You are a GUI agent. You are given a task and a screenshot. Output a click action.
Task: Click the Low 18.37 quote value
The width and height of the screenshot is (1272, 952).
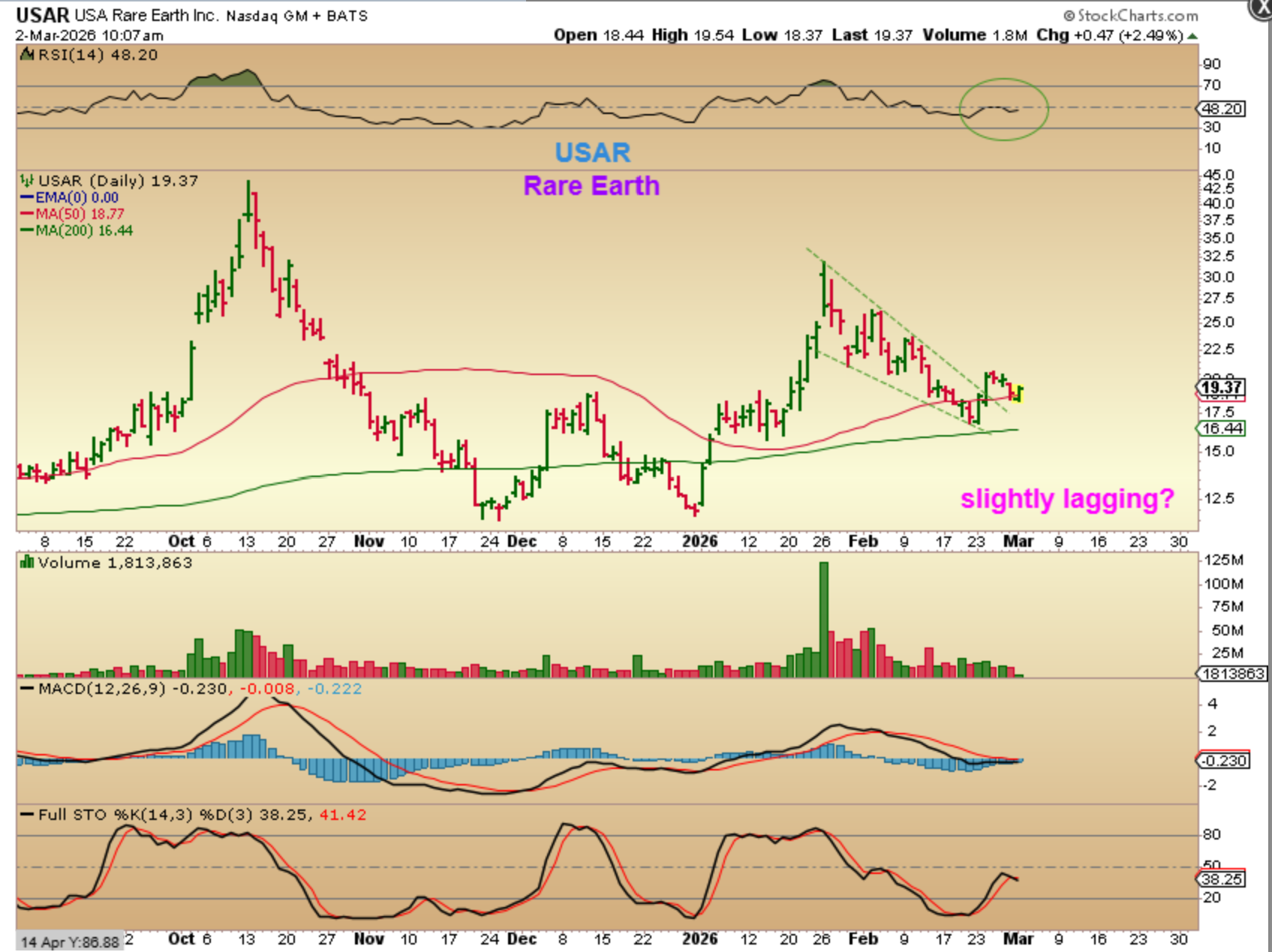click(783, 35)
